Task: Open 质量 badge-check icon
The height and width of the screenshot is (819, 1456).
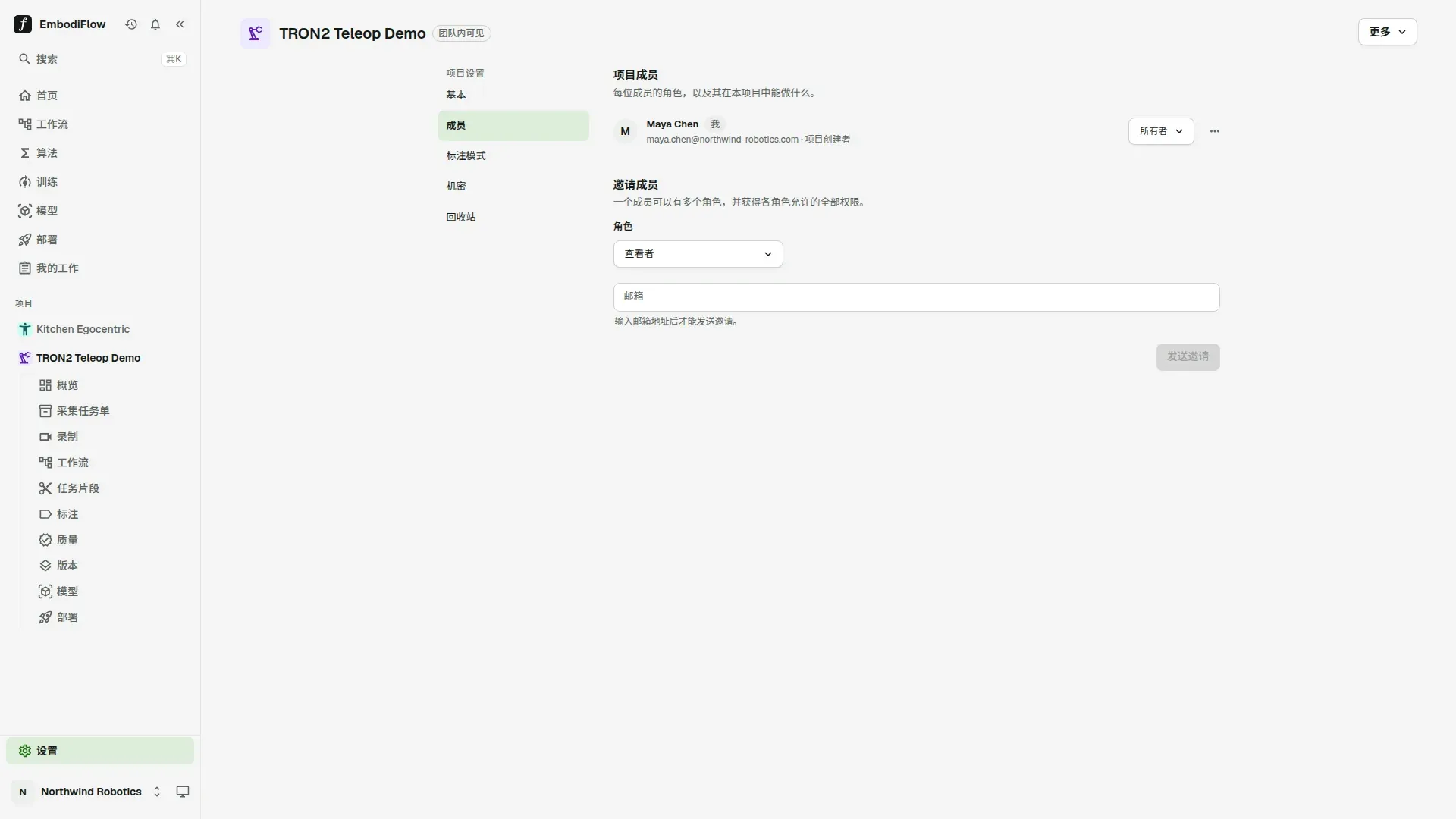Action: click(45, 540)
